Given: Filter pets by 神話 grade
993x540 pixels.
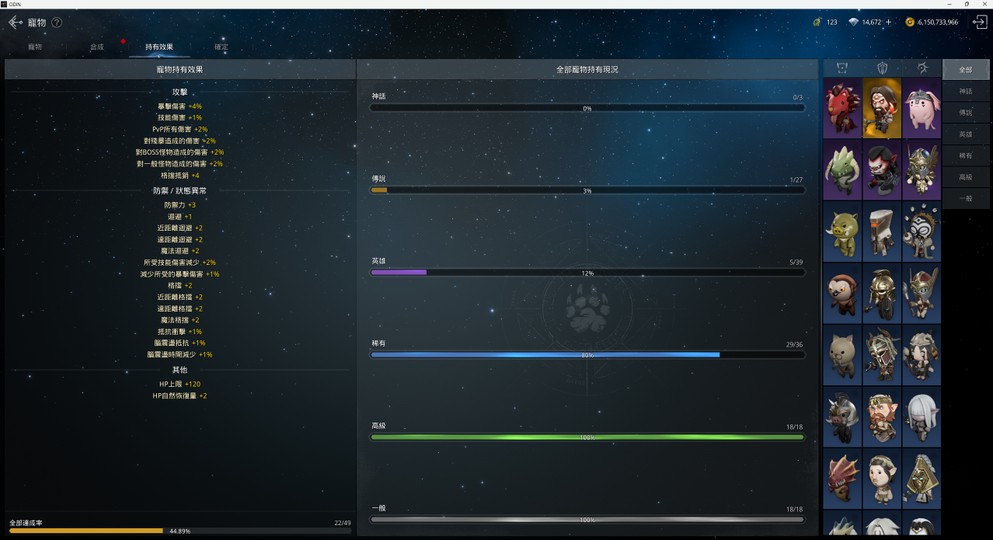Looking at the screenshot, I should tap(965, 91).
